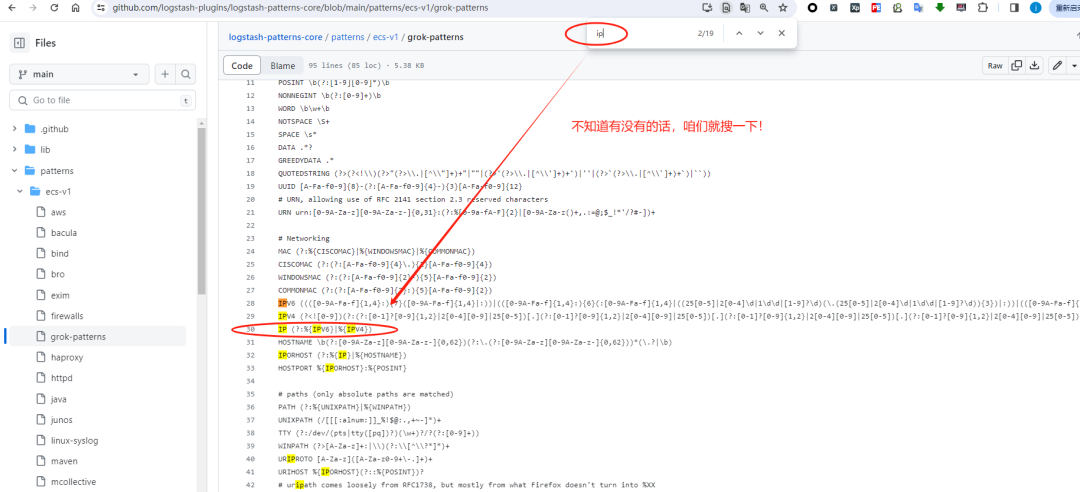Open the bro file
1080x492 pixels.
coord(58,274)
